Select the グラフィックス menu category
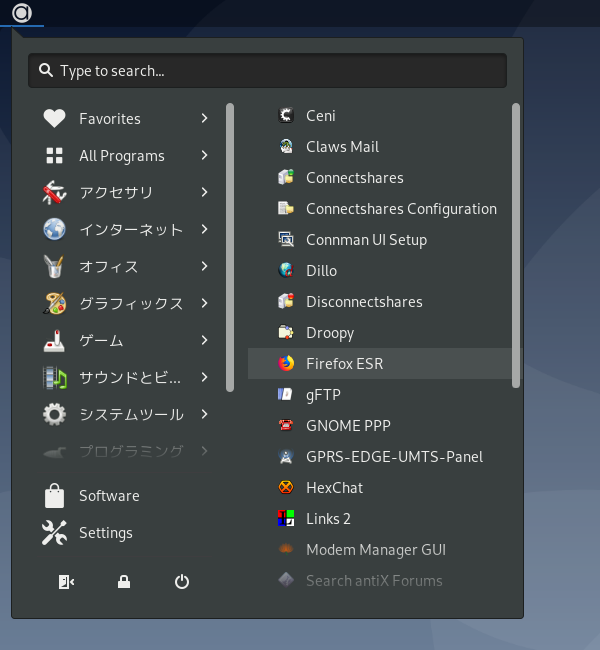 tap(125, 303)
